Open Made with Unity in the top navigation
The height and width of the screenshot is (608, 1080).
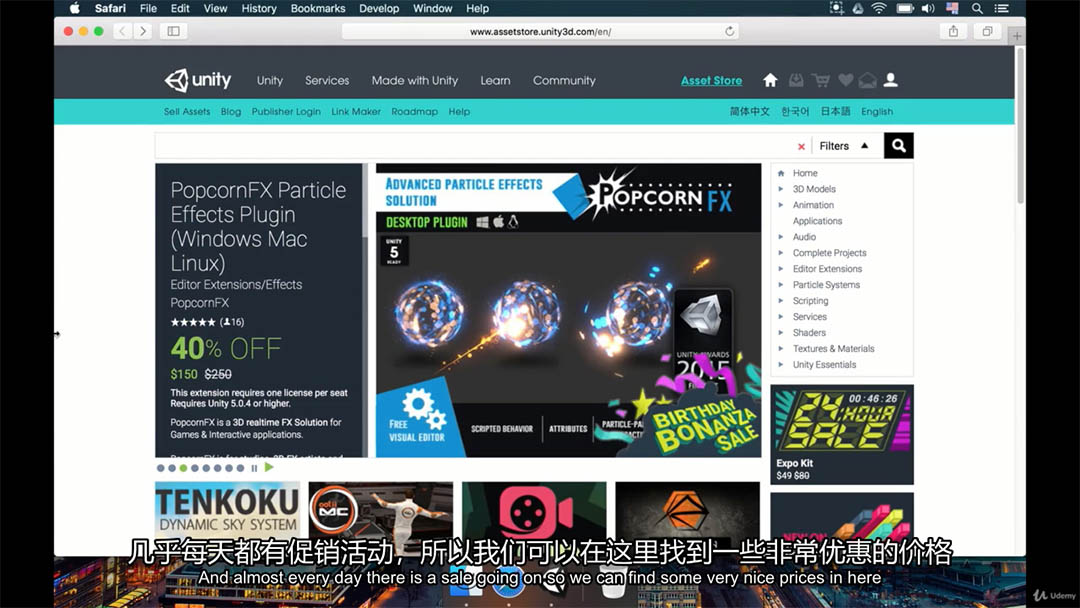pyautogui.click(x=415, y=81)
